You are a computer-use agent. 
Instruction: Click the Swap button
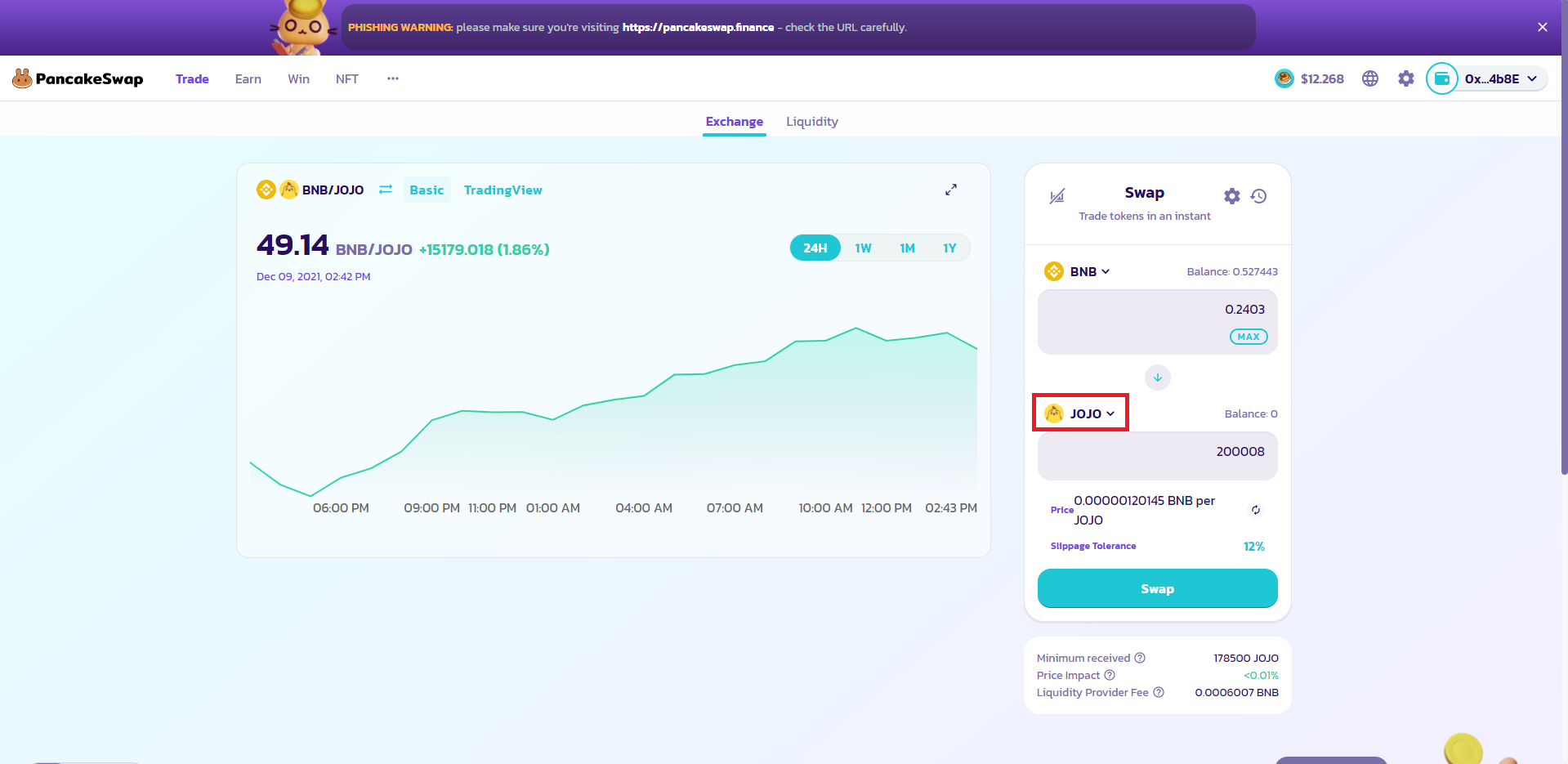point(1157,588)
